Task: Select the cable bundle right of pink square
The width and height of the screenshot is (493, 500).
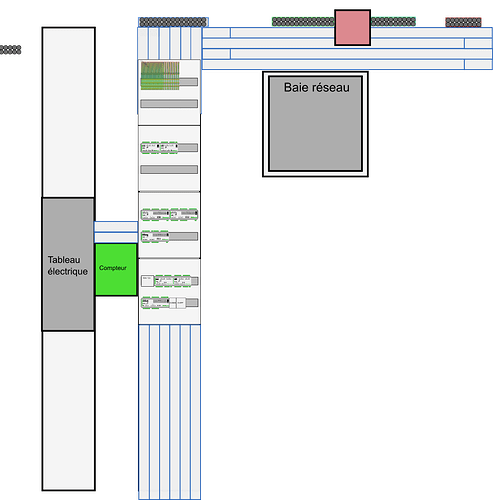Action: tap(393, 22)
